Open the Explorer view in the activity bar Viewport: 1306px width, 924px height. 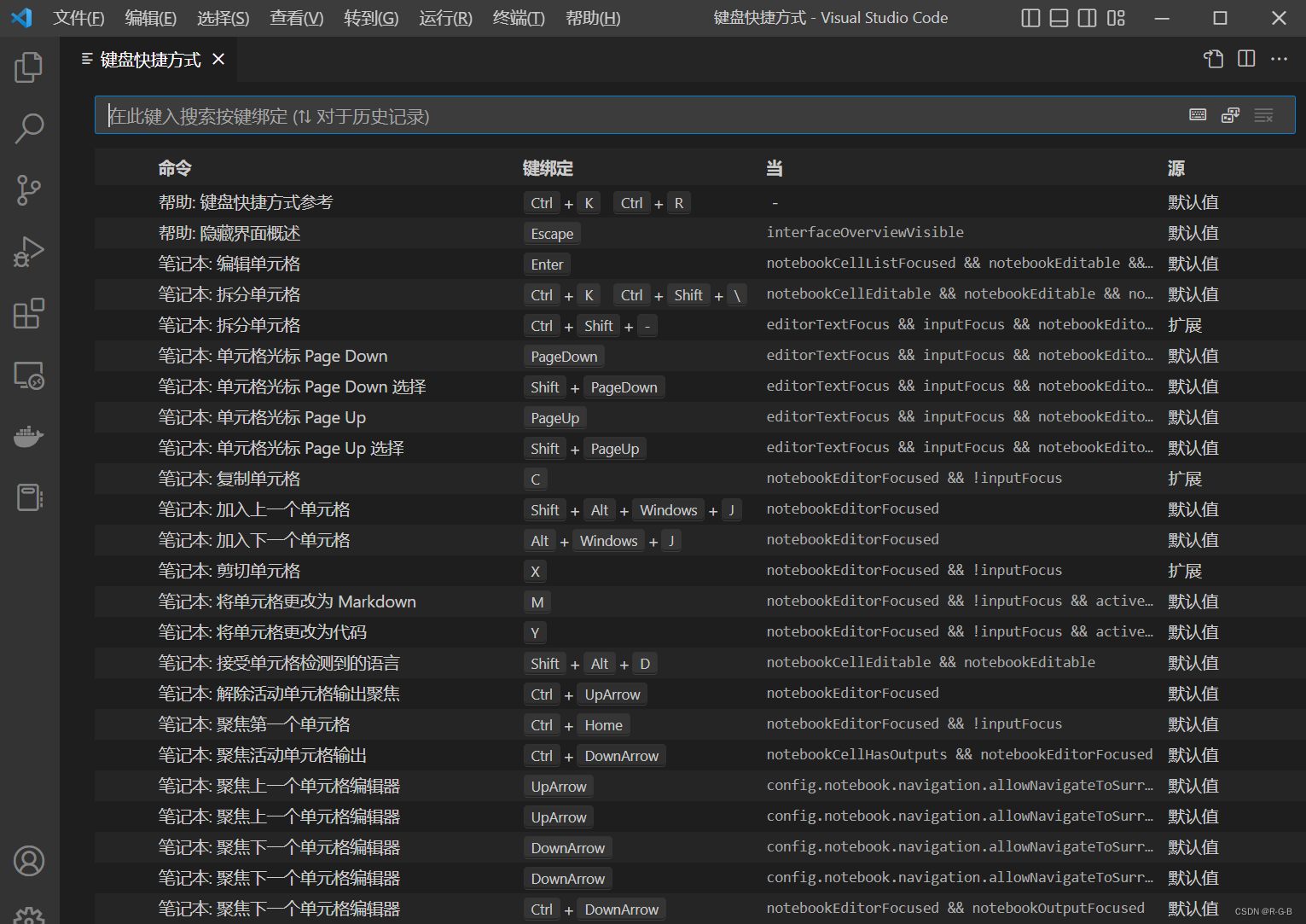(x=28, y=67)
